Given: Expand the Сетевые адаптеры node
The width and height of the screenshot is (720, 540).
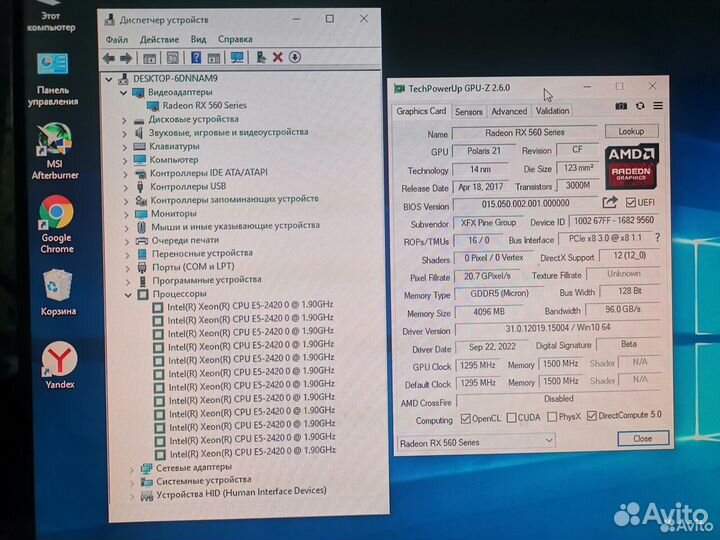Looking at the screenshot, I should [132, 469].
